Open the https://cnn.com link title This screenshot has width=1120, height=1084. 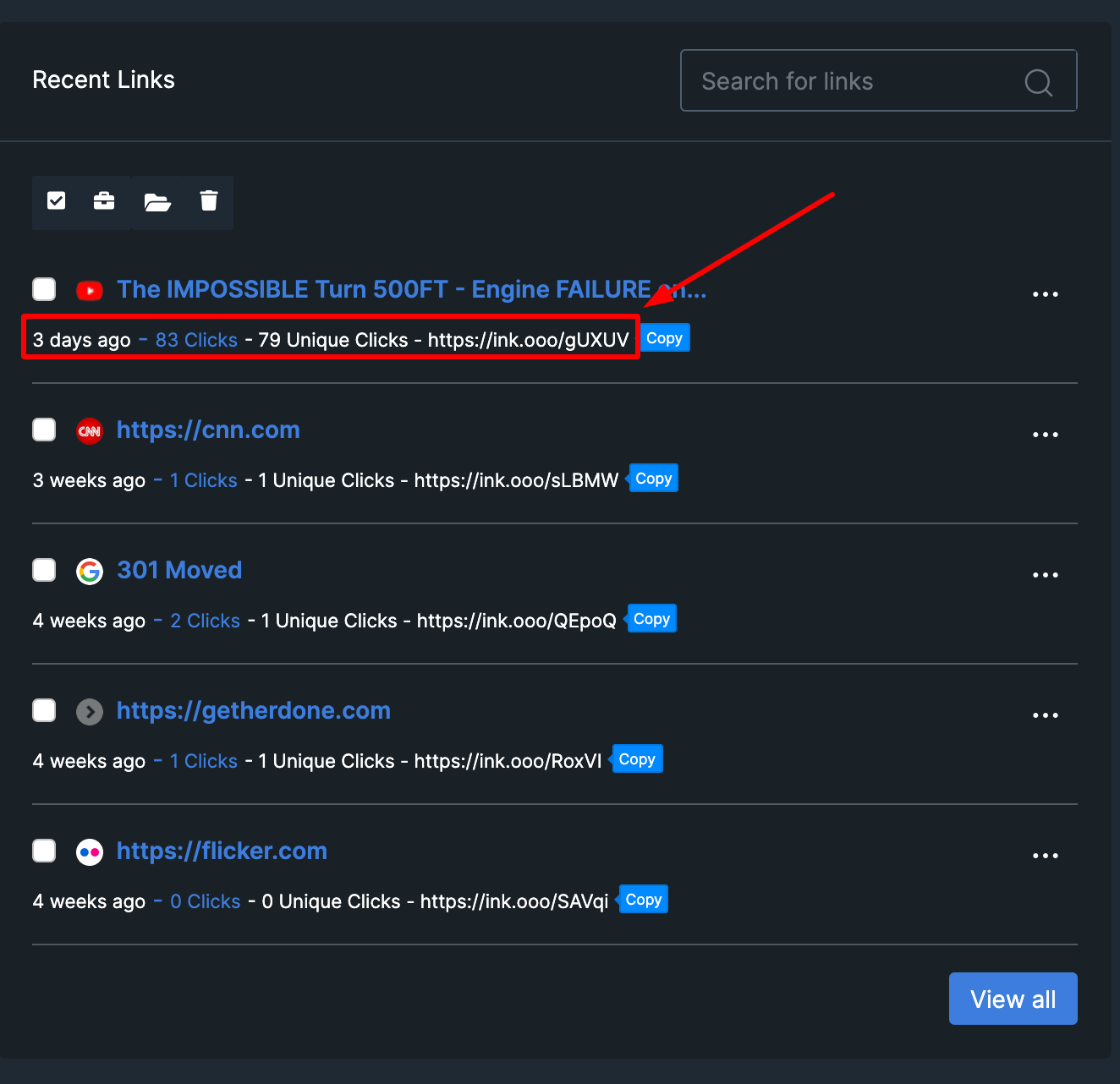click(208, 430)
